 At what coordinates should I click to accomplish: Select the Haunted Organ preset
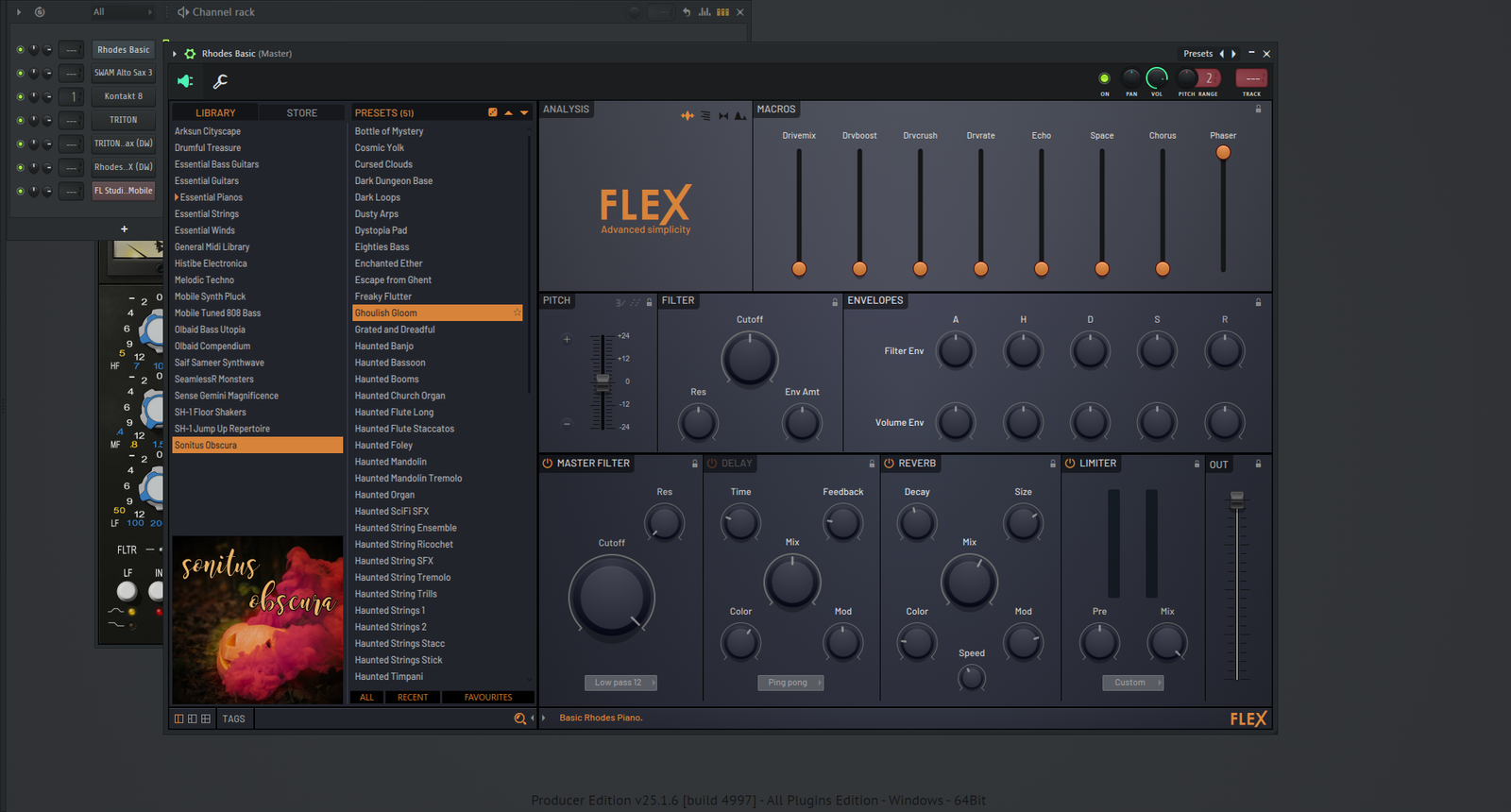click(x=384, y=495)
